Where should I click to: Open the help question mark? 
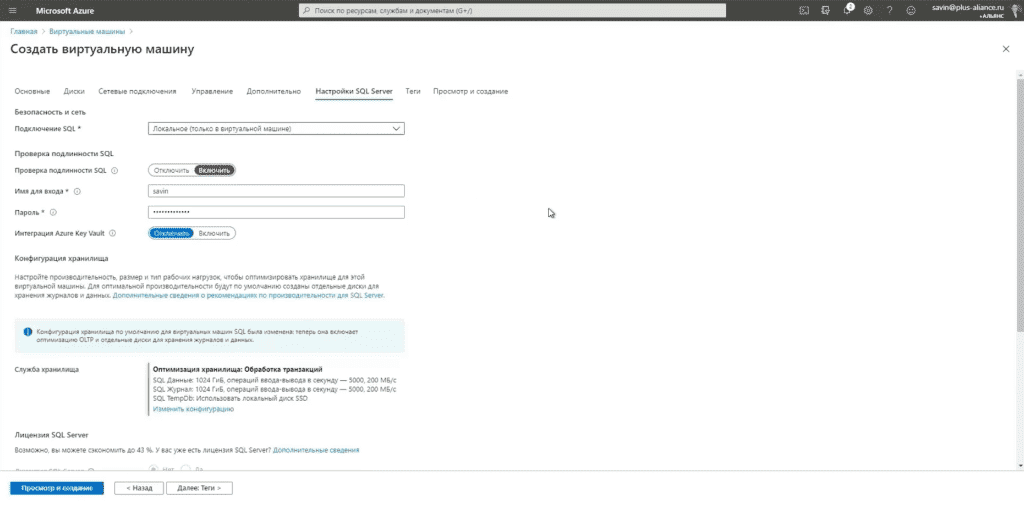pos(889,10)
